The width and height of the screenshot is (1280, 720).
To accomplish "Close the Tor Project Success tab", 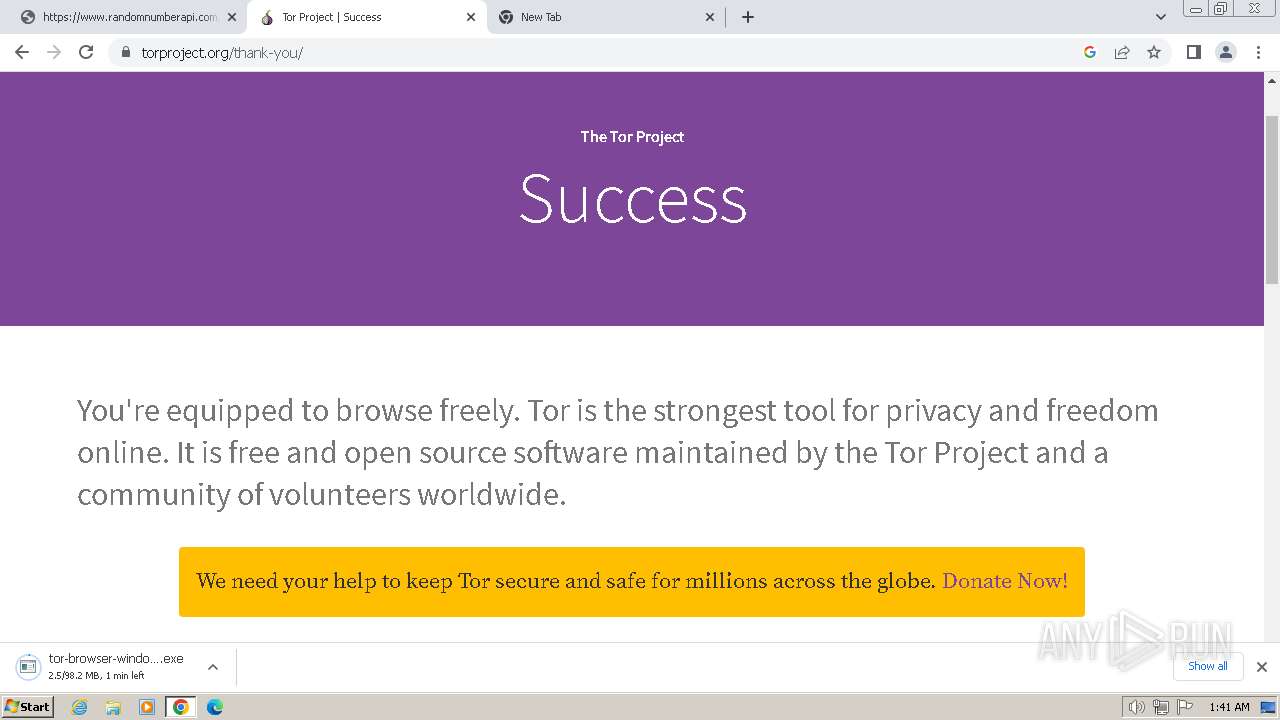I will pyautogui.click(x=471, y=17).
